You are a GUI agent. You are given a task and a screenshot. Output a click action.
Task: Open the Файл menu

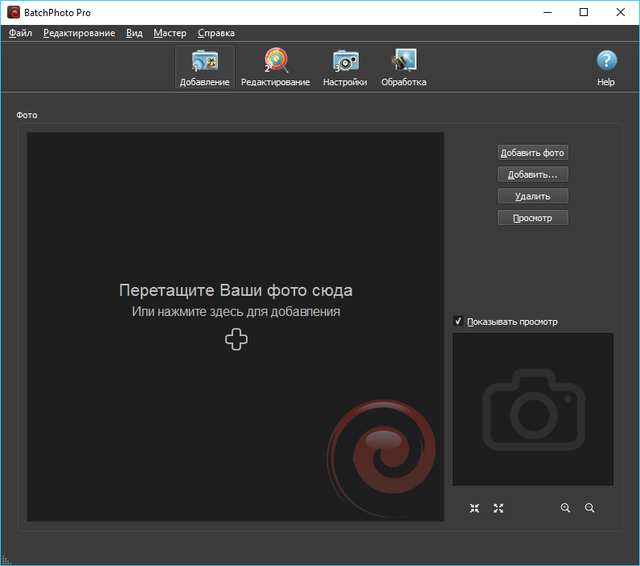(x=21, y=33)
